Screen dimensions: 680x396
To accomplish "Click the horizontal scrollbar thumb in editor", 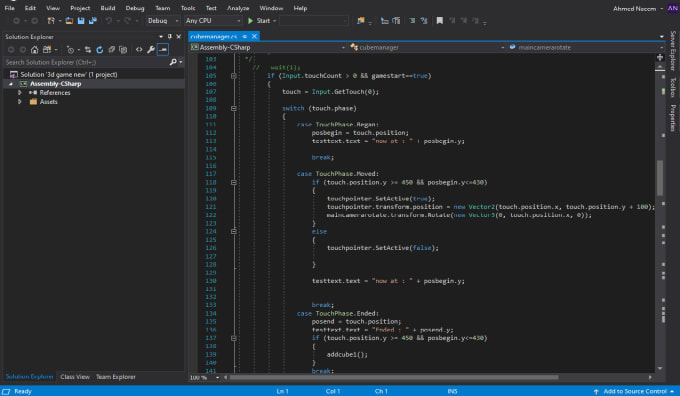I will [x=394, y=377].
